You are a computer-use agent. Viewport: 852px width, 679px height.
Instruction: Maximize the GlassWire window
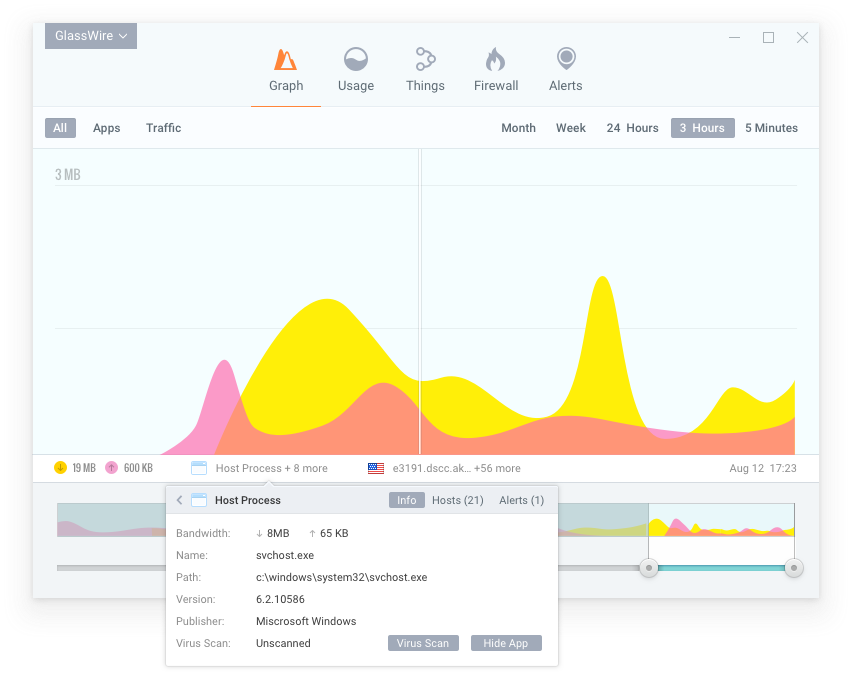click(x=768, y=37)
